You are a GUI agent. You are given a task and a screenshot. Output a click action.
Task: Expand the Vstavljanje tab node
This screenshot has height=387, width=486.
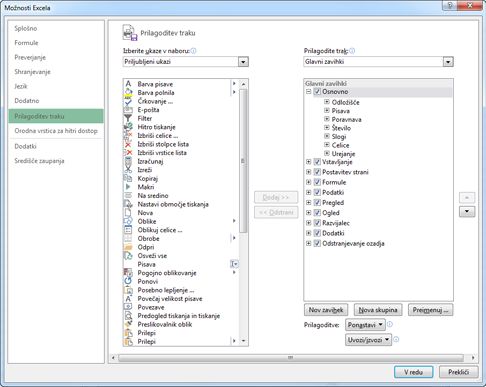(x=309, y=162)
